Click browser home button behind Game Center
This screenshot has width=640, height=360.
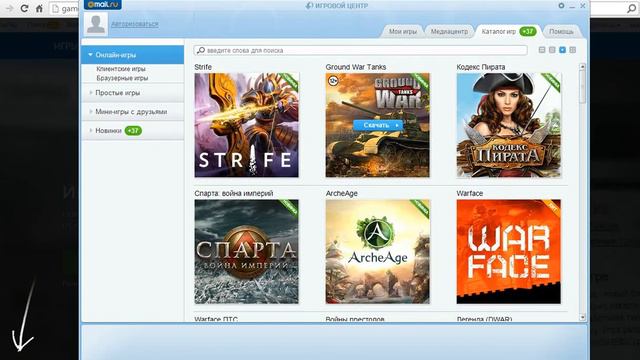pos(39,8)
